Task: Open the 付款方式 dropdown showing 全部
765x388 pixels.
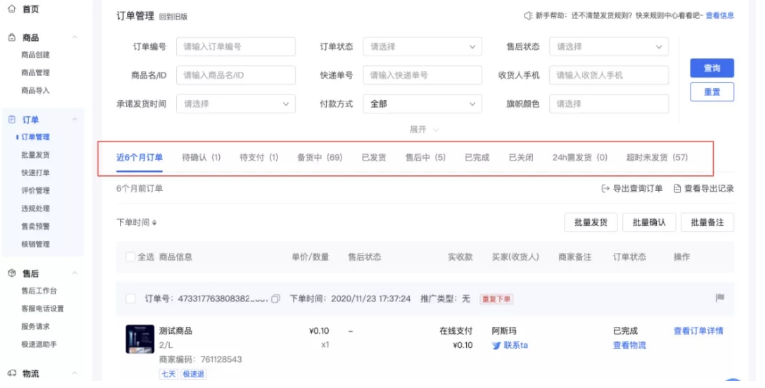Action: pyautogui.click(x=422, y=104)
